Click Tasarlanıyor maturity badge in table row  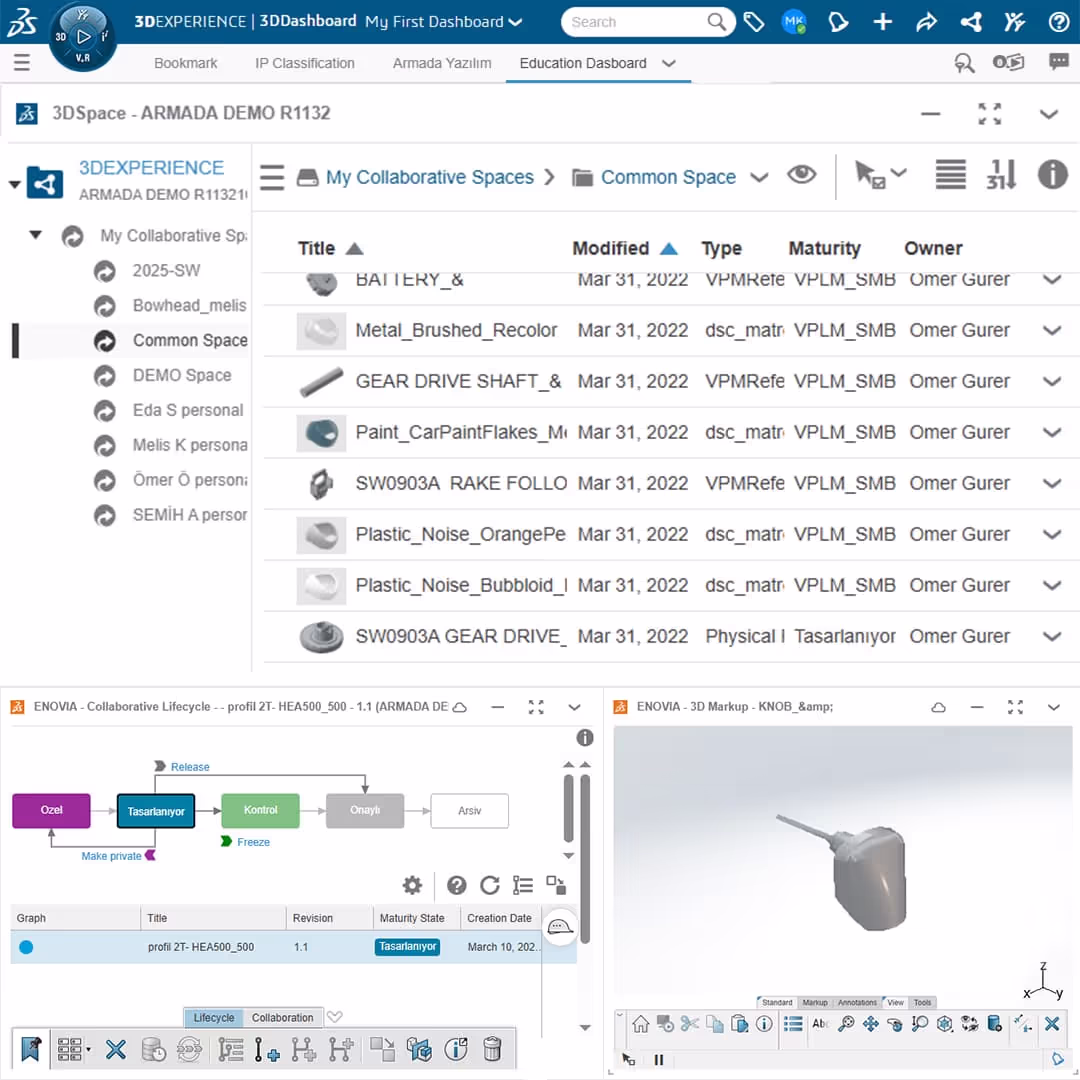[x=407, y=947]
